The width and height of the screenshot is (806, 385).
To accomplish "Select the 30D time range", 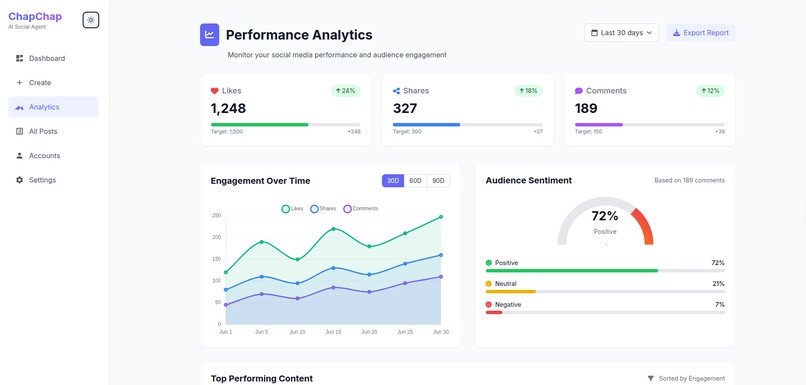I will click(x=393, y=181).
